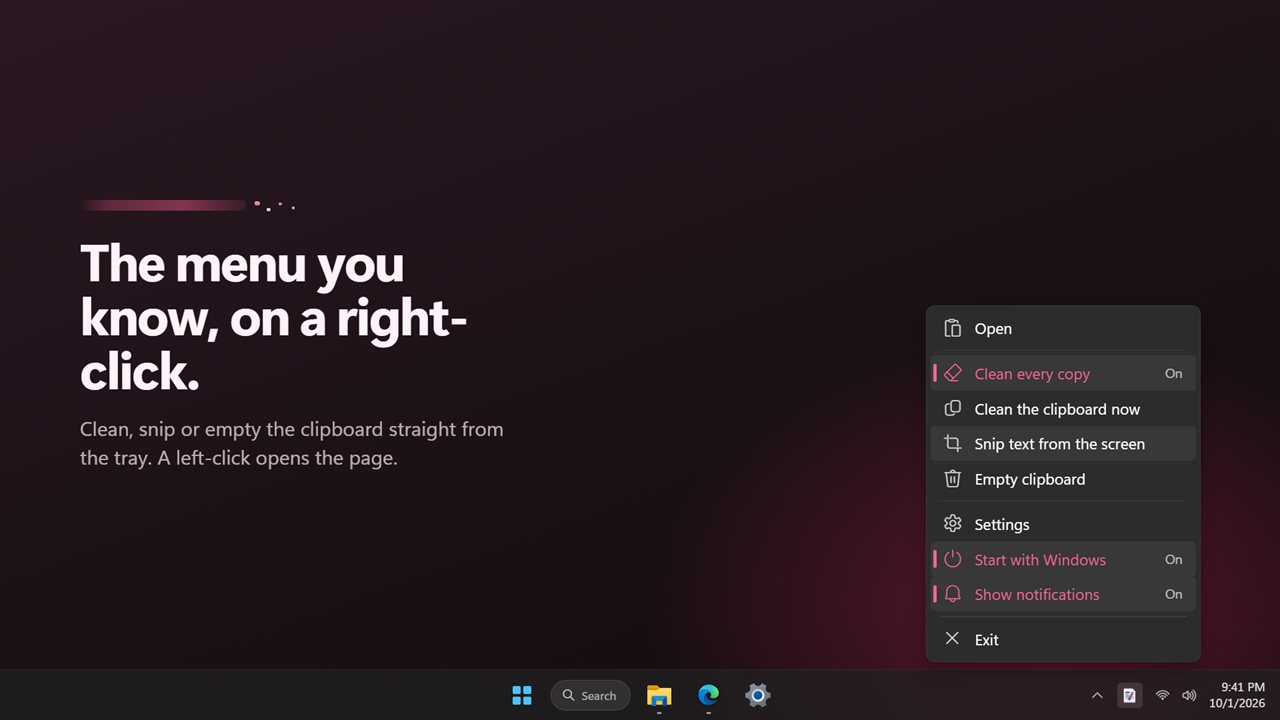Screen dimensions: 1280x720
Task: Choose Exit in the context menu
Action: click(x=1063, y=640)
